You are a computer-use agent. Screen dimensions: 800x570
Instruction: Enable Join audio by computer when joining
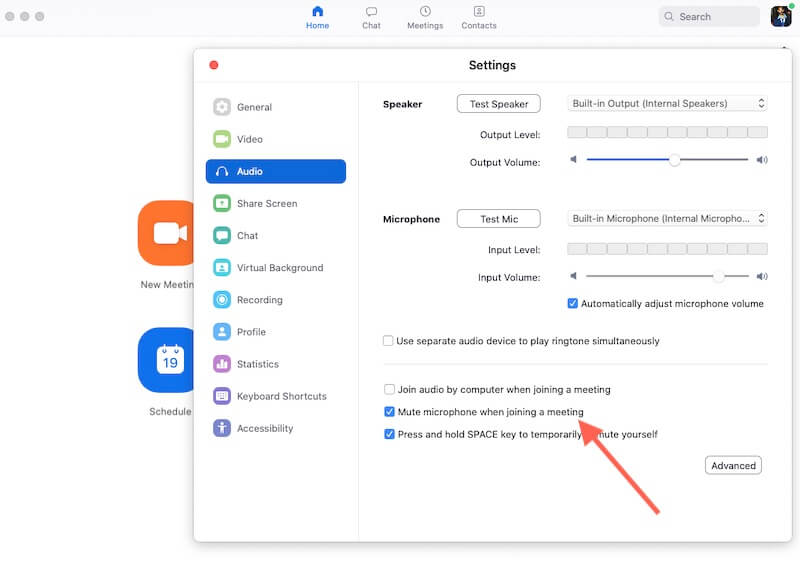click(389, 389)
